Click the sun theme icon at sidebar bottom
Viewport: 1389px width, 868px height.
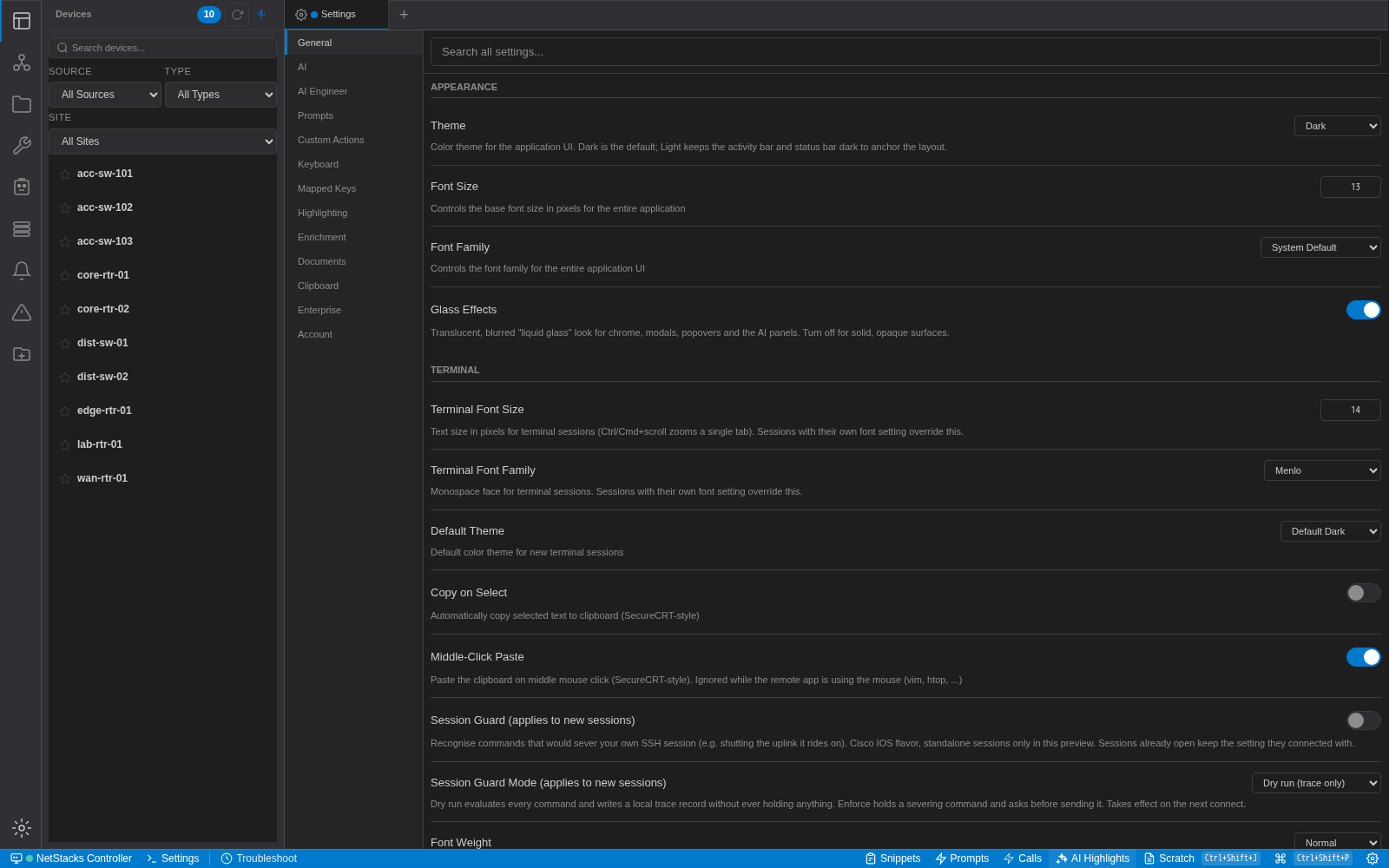coord(22,828)
